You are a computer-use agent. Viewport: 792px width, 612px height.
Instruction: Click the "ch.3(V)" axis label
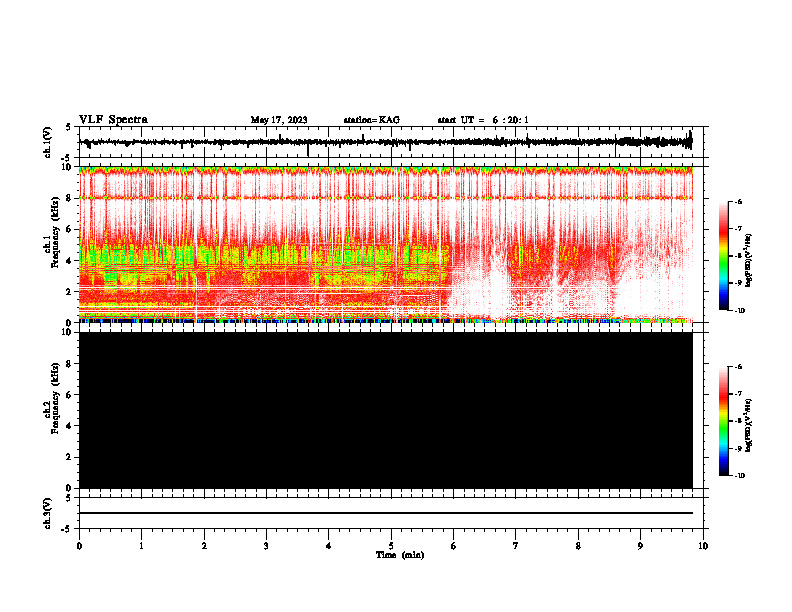point(48,513)
